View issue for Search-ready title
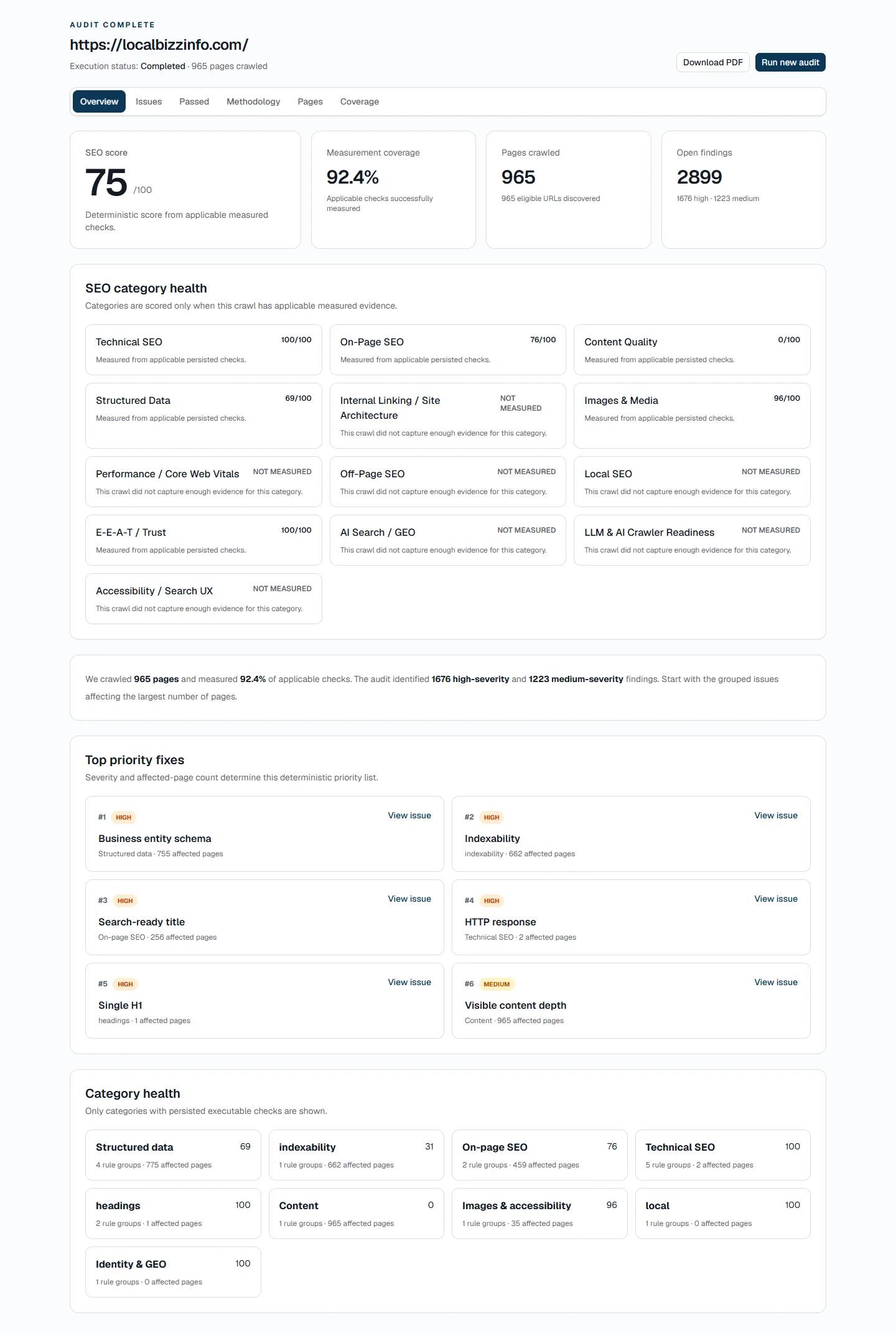 point(409,899)
